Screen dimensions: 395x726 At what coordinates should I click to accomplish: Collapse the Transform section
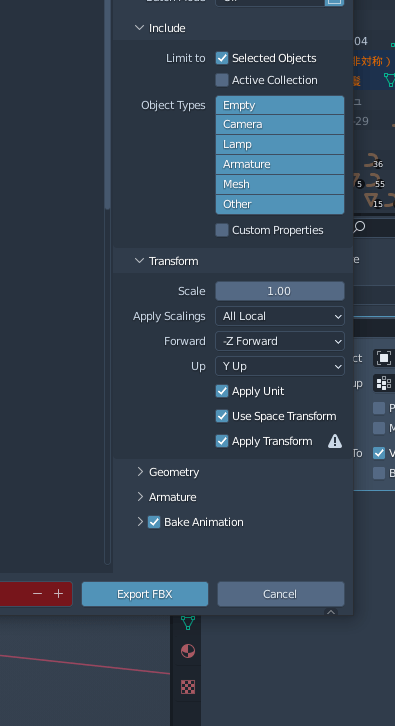click(x=139, y=261)
